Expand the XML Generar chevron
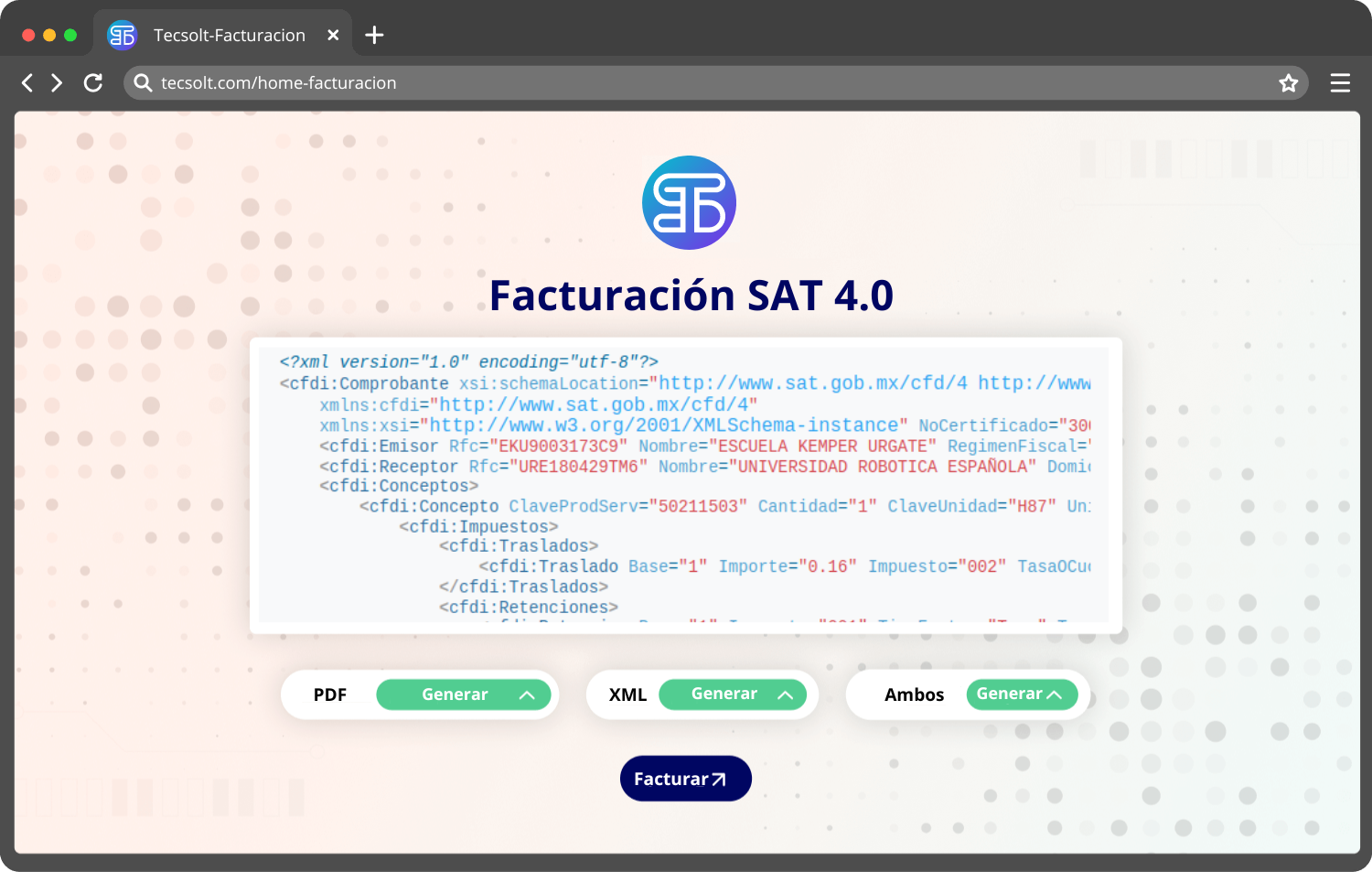 pyautogui.click(x=785, y=695)
